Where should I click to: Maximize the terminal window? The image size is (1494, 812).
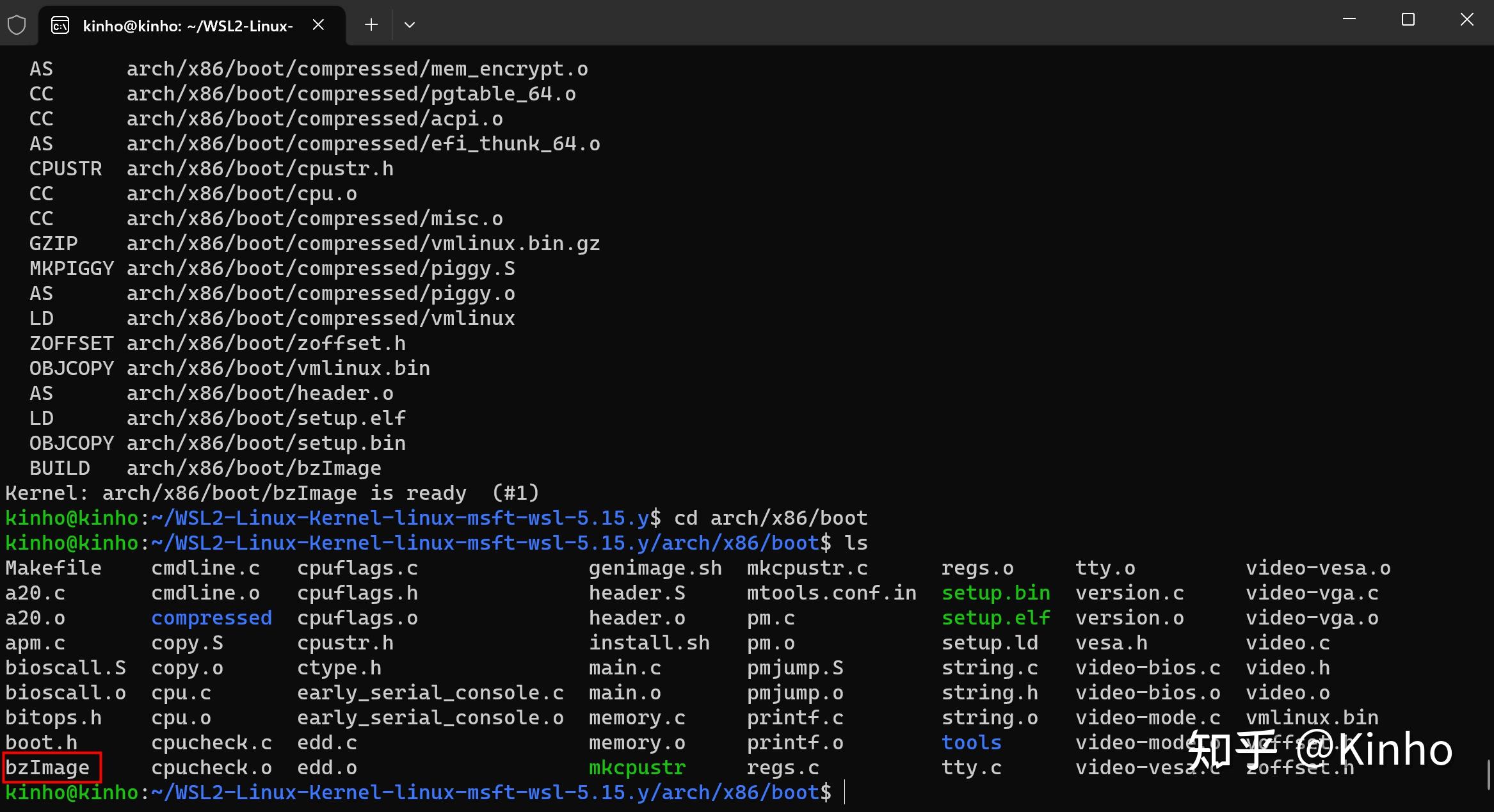point(1408,20)
